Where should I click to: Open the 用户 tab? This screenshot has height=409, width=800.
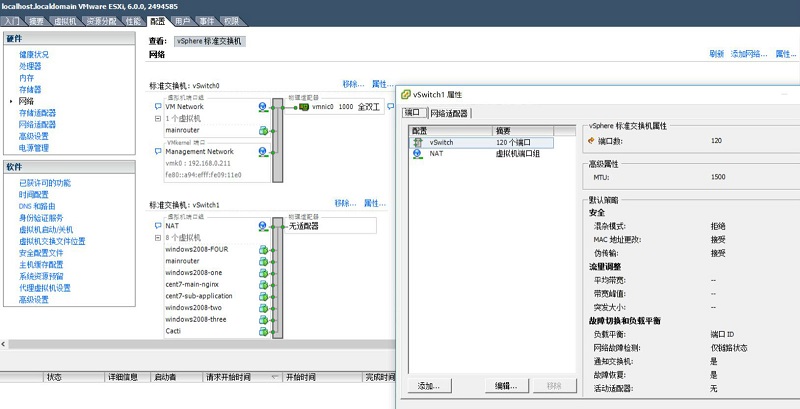182,21
